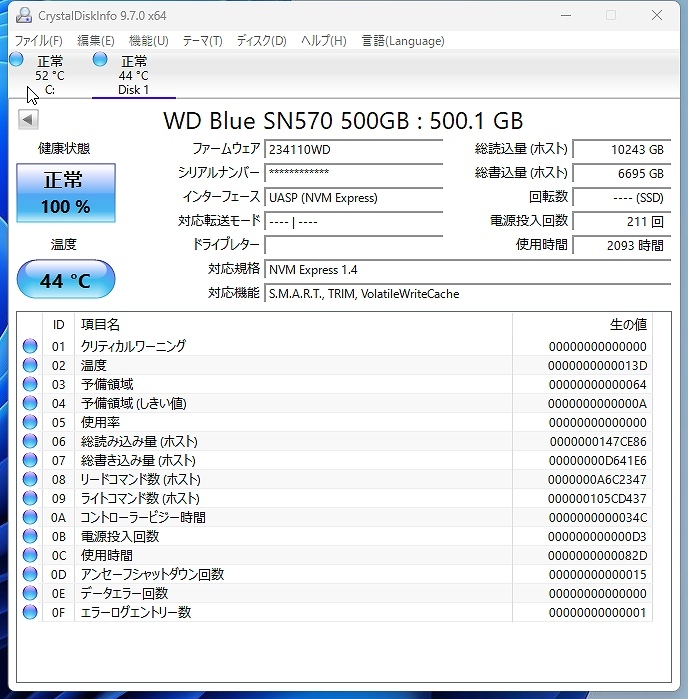Click the 44 °C temperature button

pyautogui.click(x=66, y=280)
